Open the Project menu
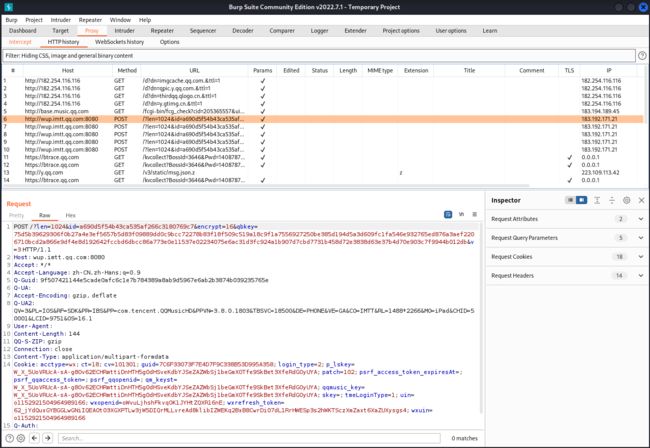Screen dimensions: 650x448 pyautogui.click(x=34, y=20)
